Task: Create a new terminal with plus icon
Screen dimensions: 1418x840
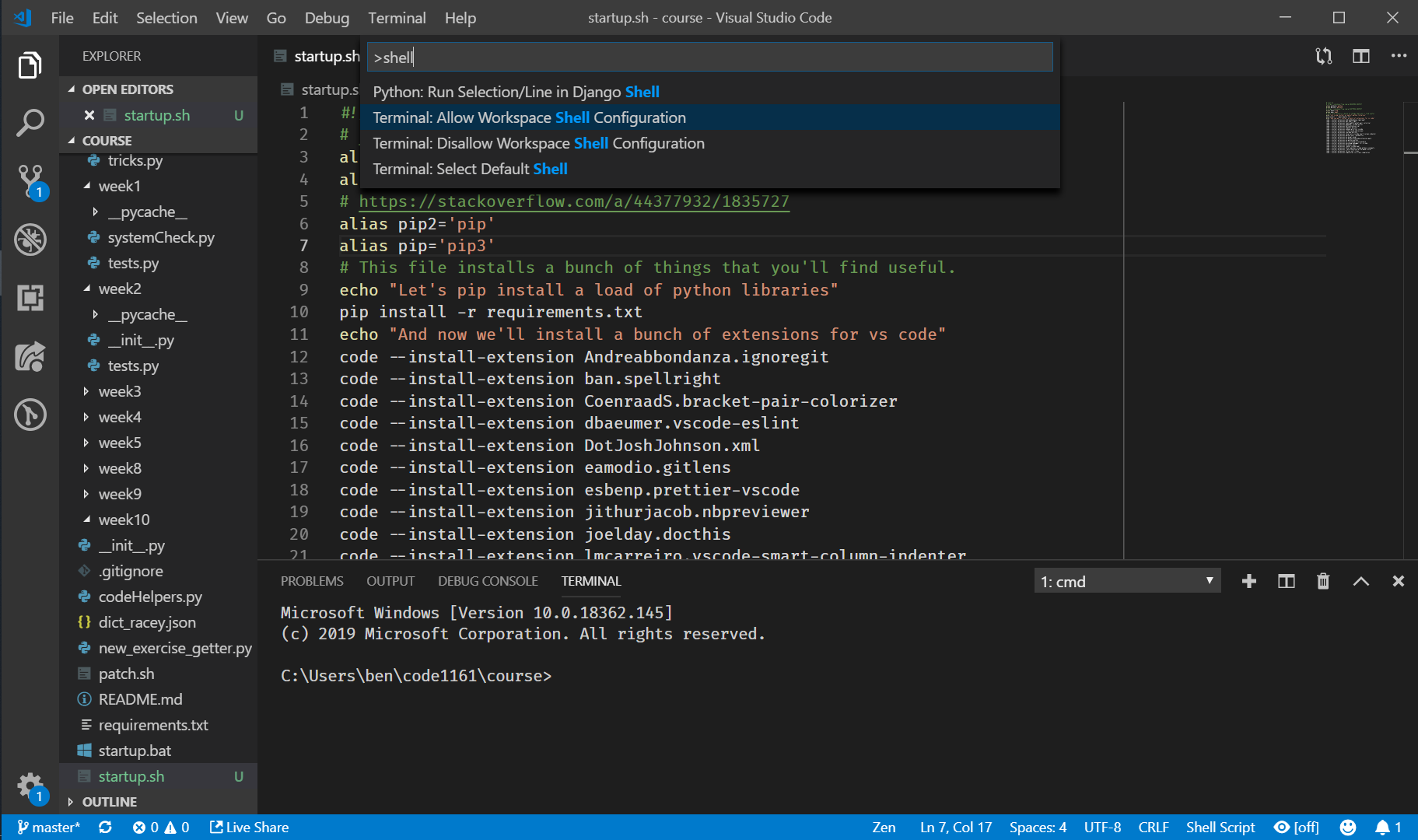Action: click(x=1249, y=581)
